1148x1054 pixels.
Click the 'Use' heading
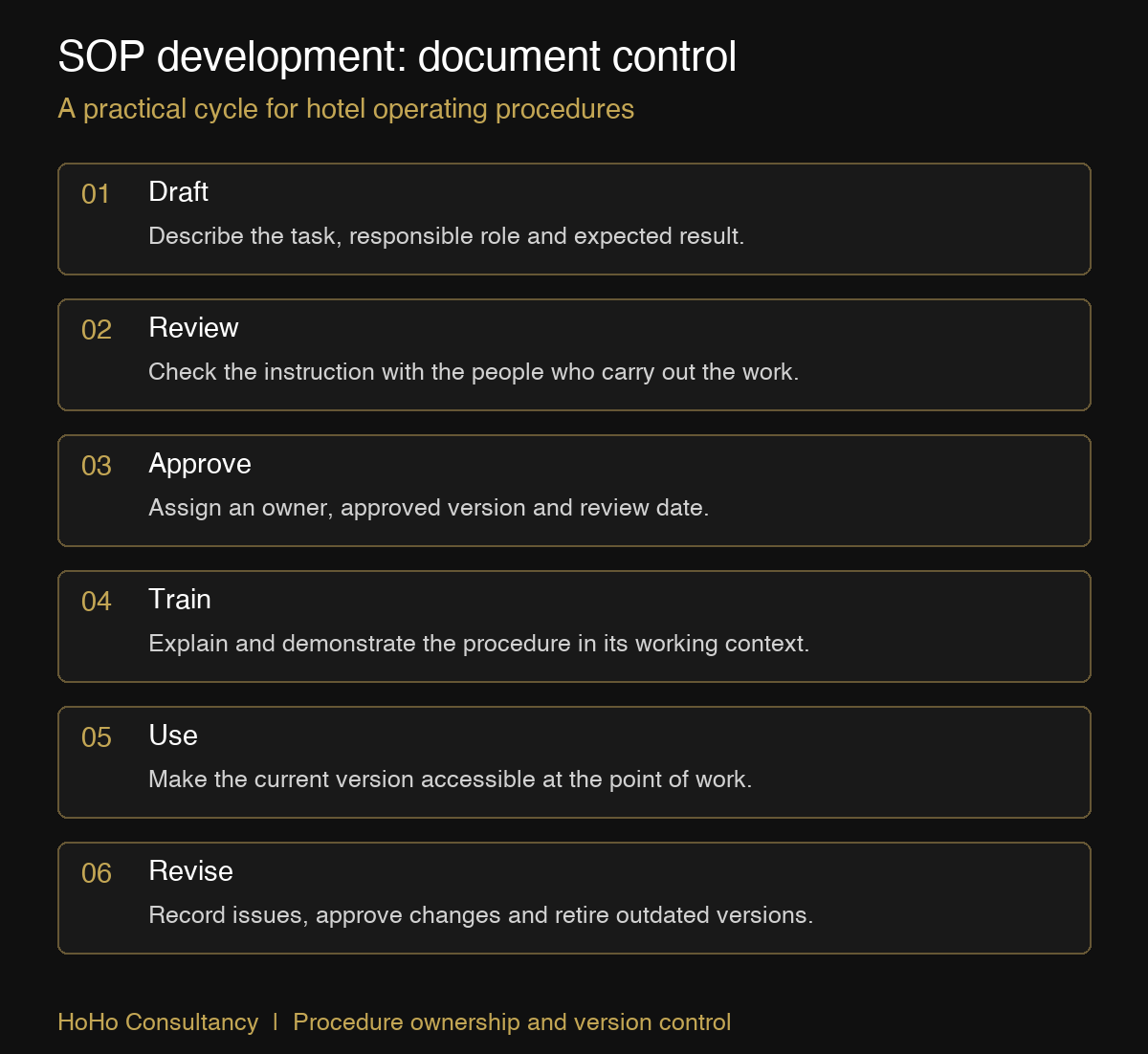click(x=173, y=736)
